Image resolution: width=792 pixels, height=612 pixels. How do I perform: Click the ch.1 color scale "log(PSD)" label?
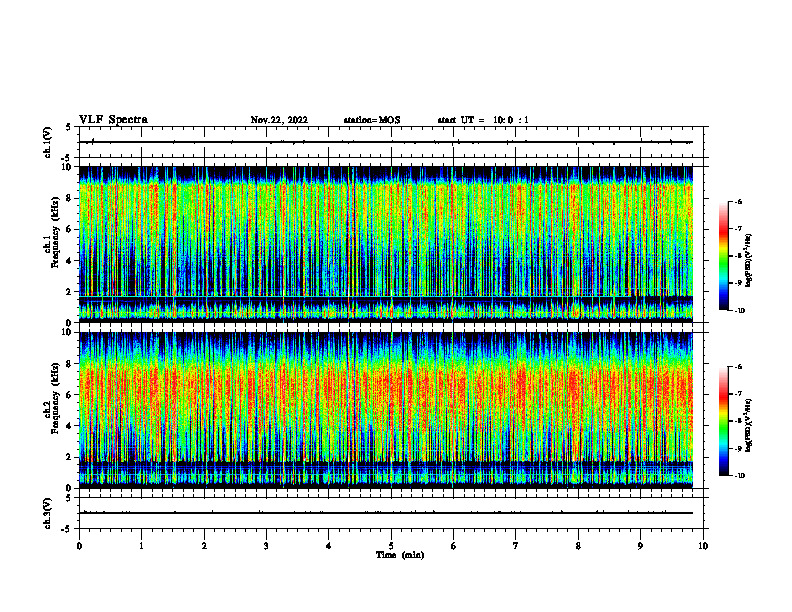(x=749, y=260)
